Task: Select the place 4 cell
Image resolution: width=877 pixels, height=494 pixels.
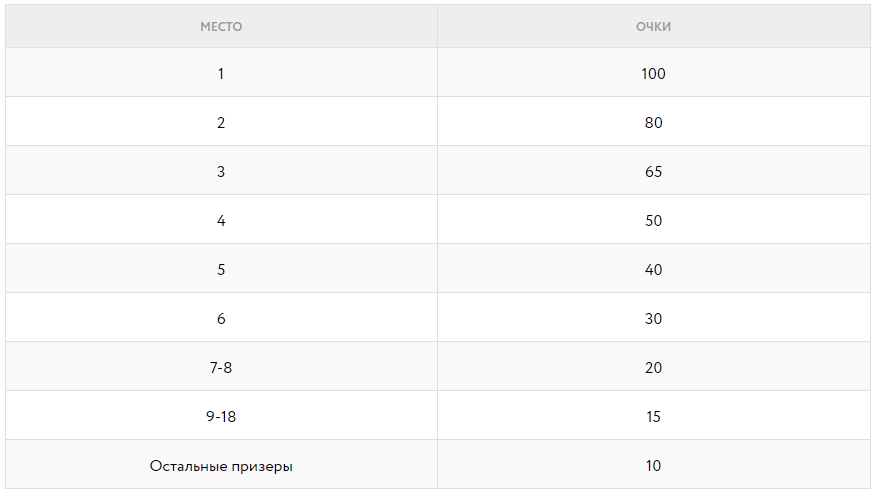Action: 221,221
